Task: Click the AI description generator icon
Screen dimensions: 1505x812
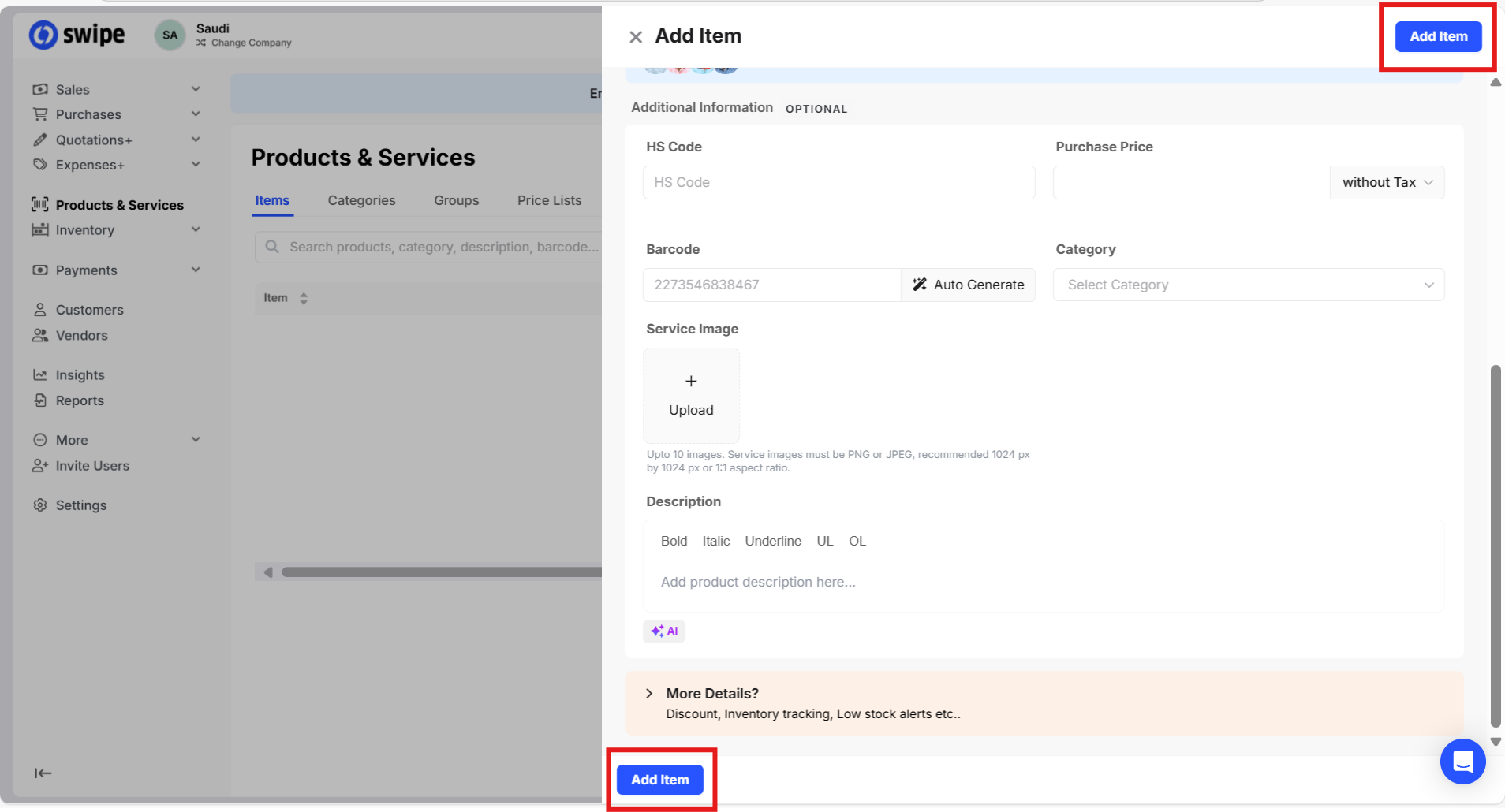Action: (664, 631)
